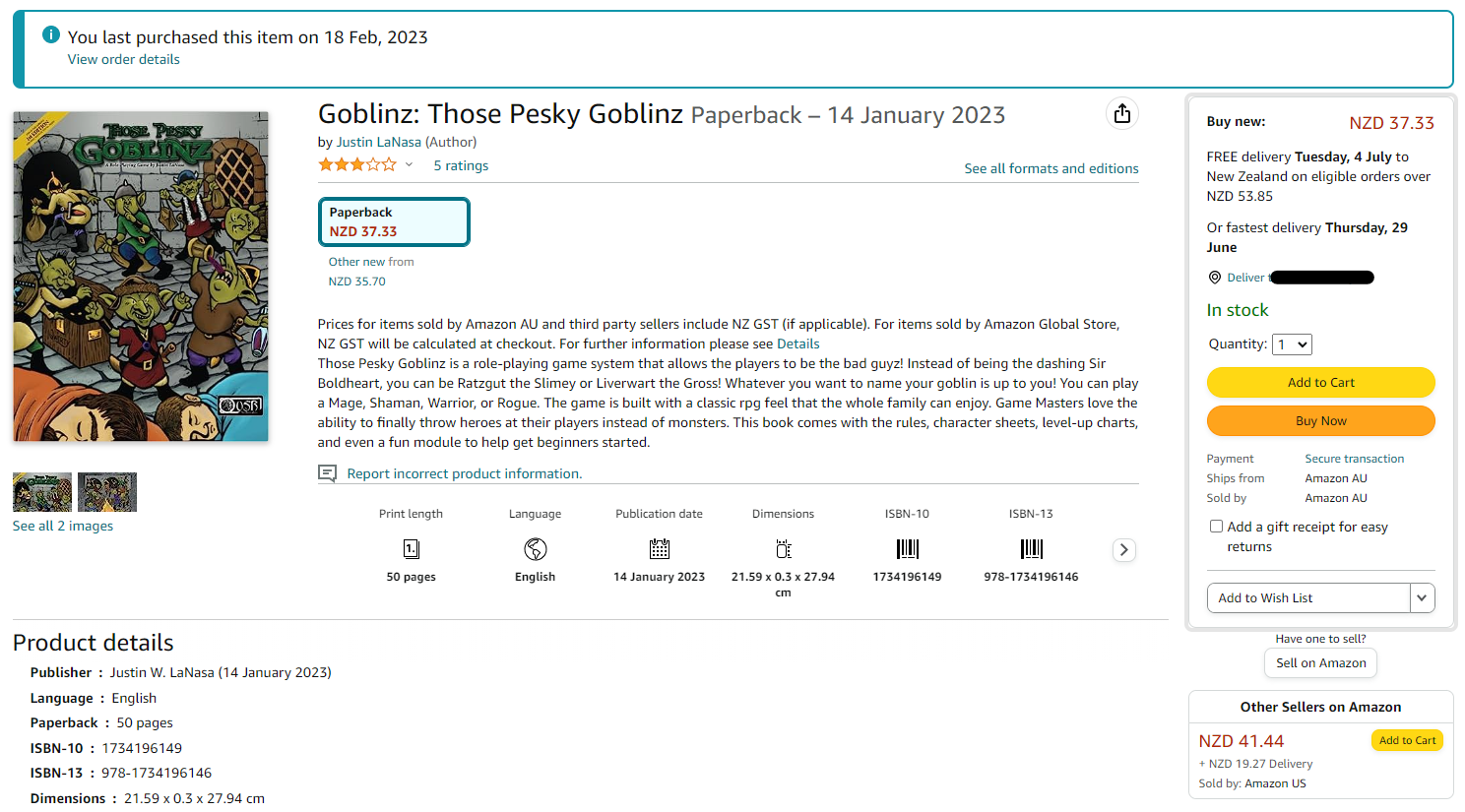Click the info icon in purchase banner

[51, 35]
